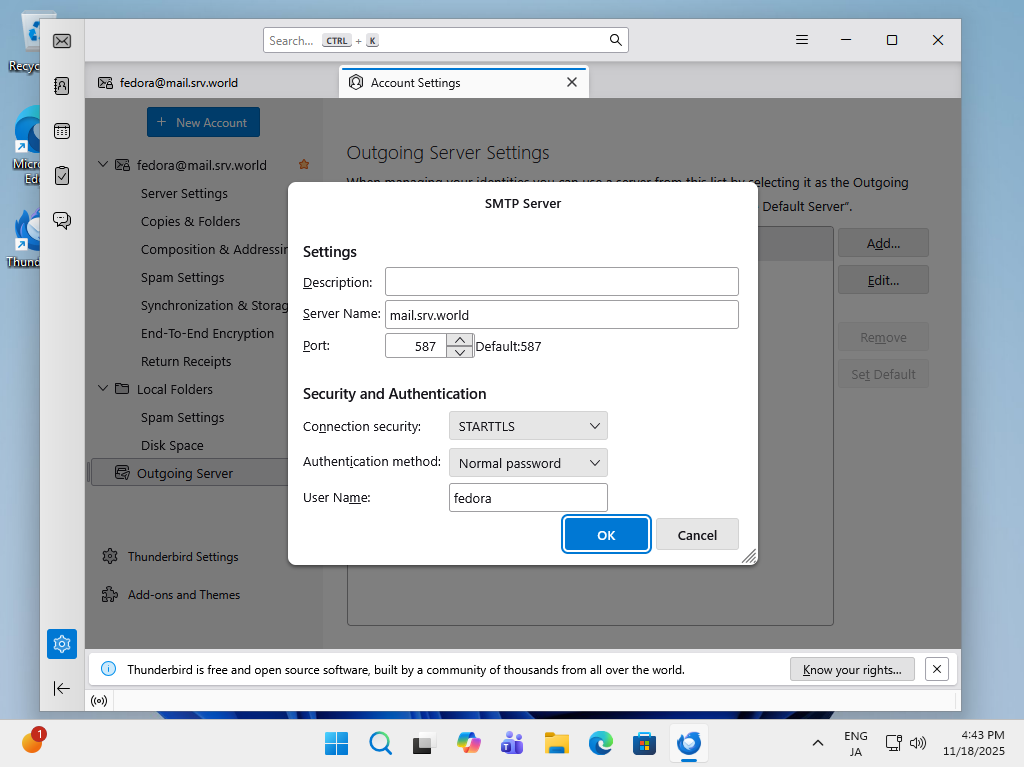Launch Thunderbird from the taskbar
1024x767 pixels.
point(688,743)
